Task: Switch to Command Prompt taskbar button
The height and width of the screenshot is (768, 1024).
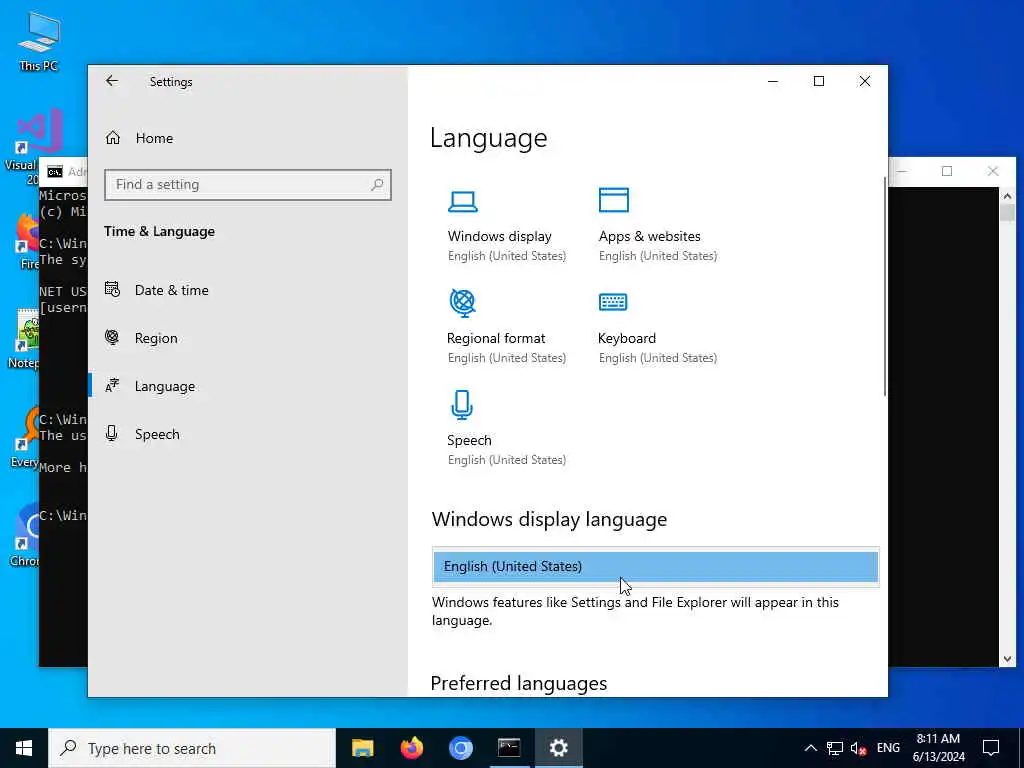Action: 509,748
